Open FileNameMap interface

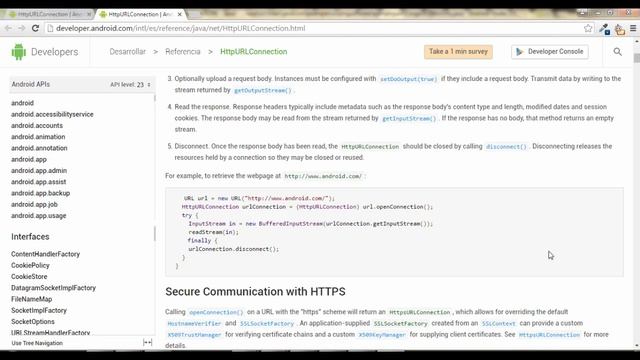point(32,299)
